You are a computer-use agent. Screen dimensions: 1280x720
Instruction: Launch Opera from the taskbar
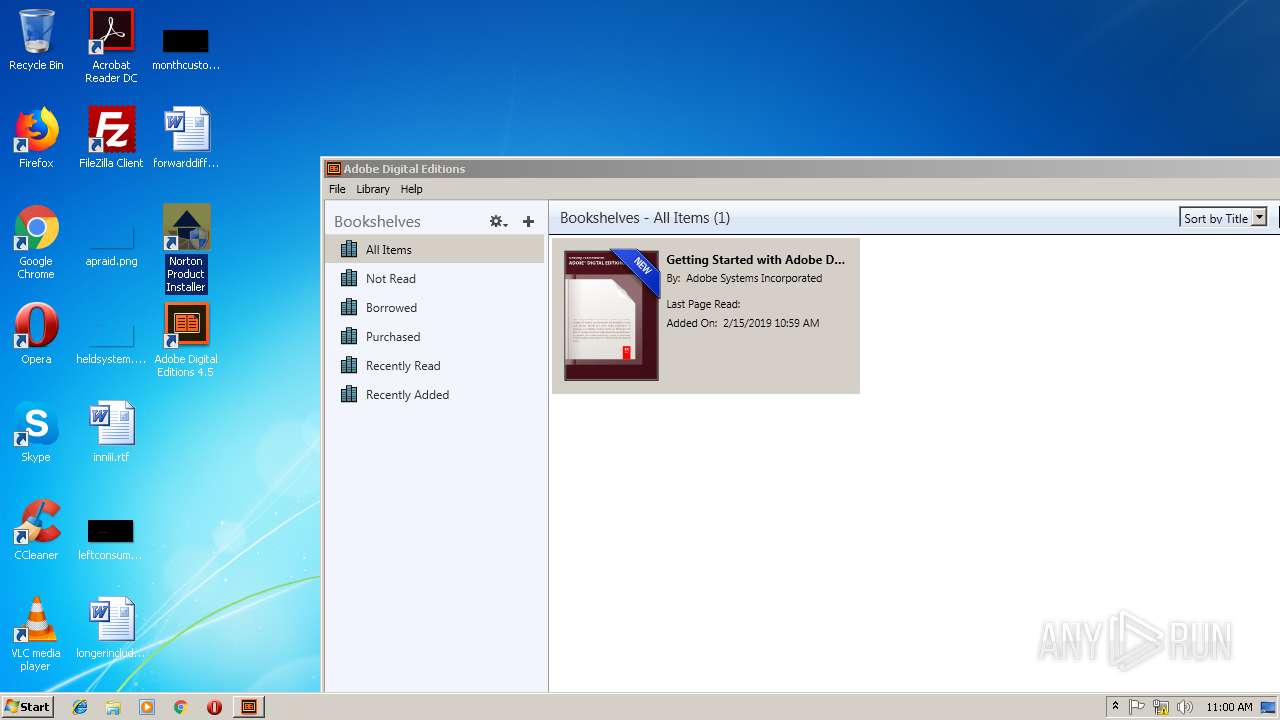click(x=214, y=707)
